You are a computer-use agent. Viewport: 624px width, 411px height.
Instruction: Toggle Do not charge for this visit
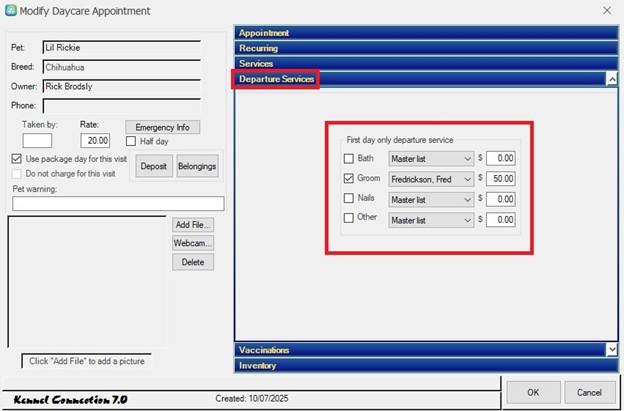click(16, 174)
